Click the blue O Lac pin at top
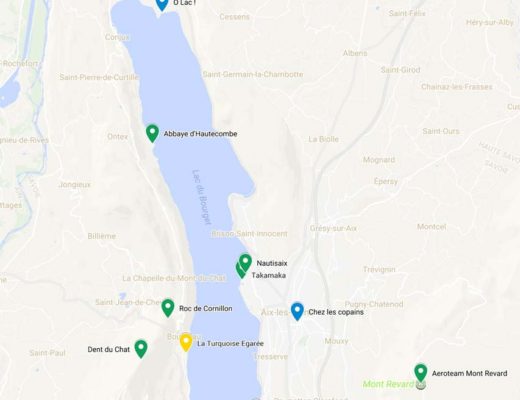 162,4
